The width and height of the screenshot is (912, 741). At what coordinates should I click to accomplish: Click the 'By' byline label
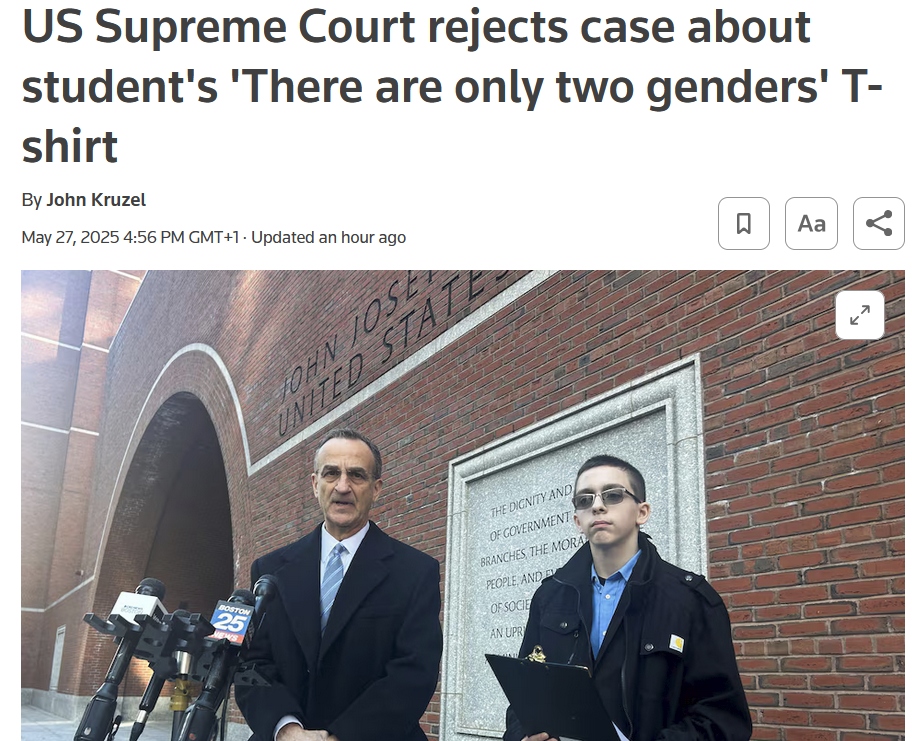click(x=31, y=200)
